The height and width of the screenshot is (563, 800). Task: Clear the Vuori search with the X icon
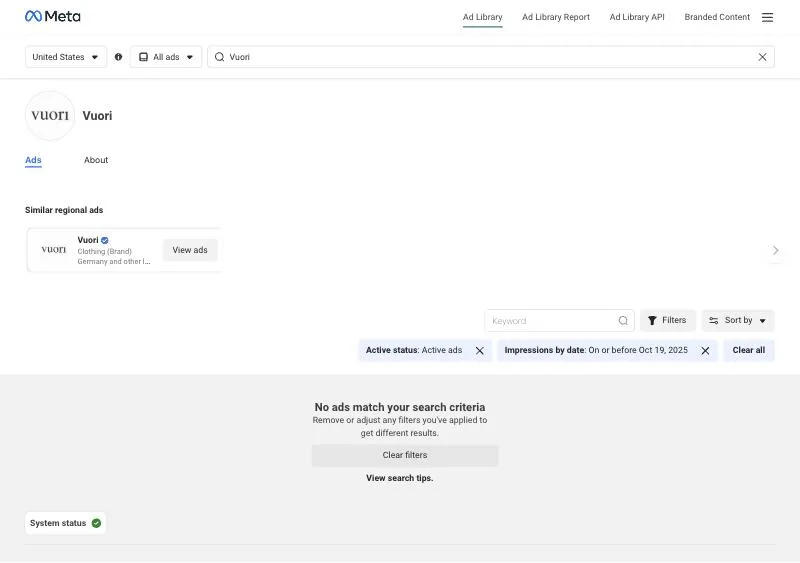coord(762,57)
